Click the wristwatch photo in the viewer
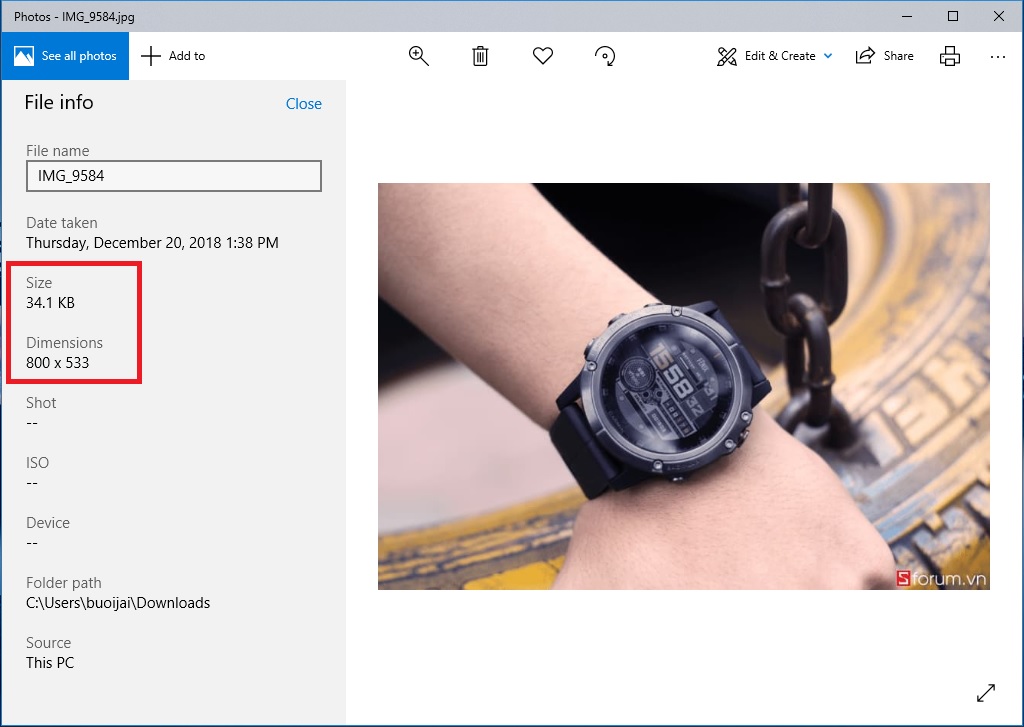1024x727 pixels. (683, 386)
